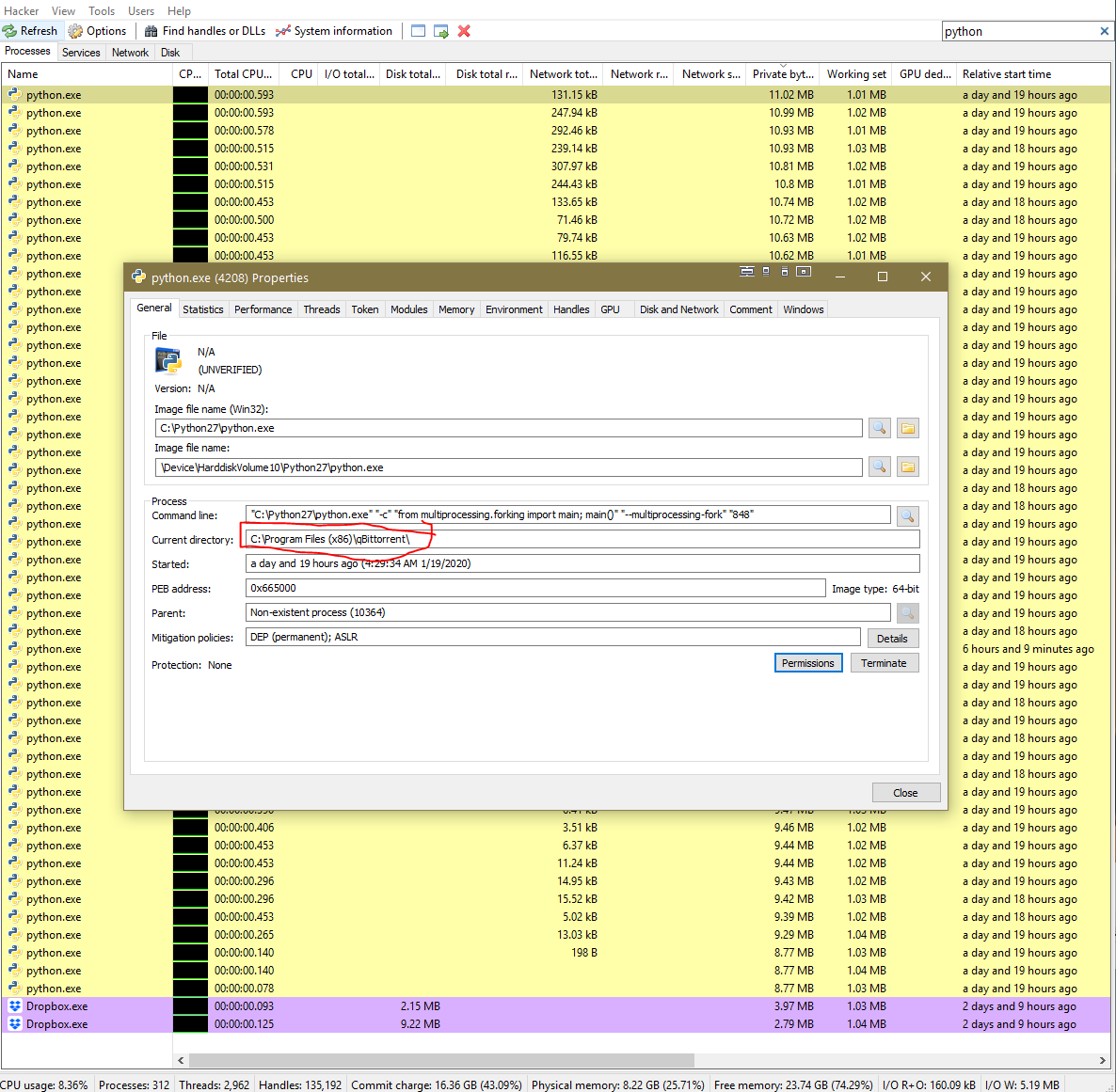This screenshot has width=1116, height=1092.
Task: Open Process Hacker Options
Action: point(98,30)
